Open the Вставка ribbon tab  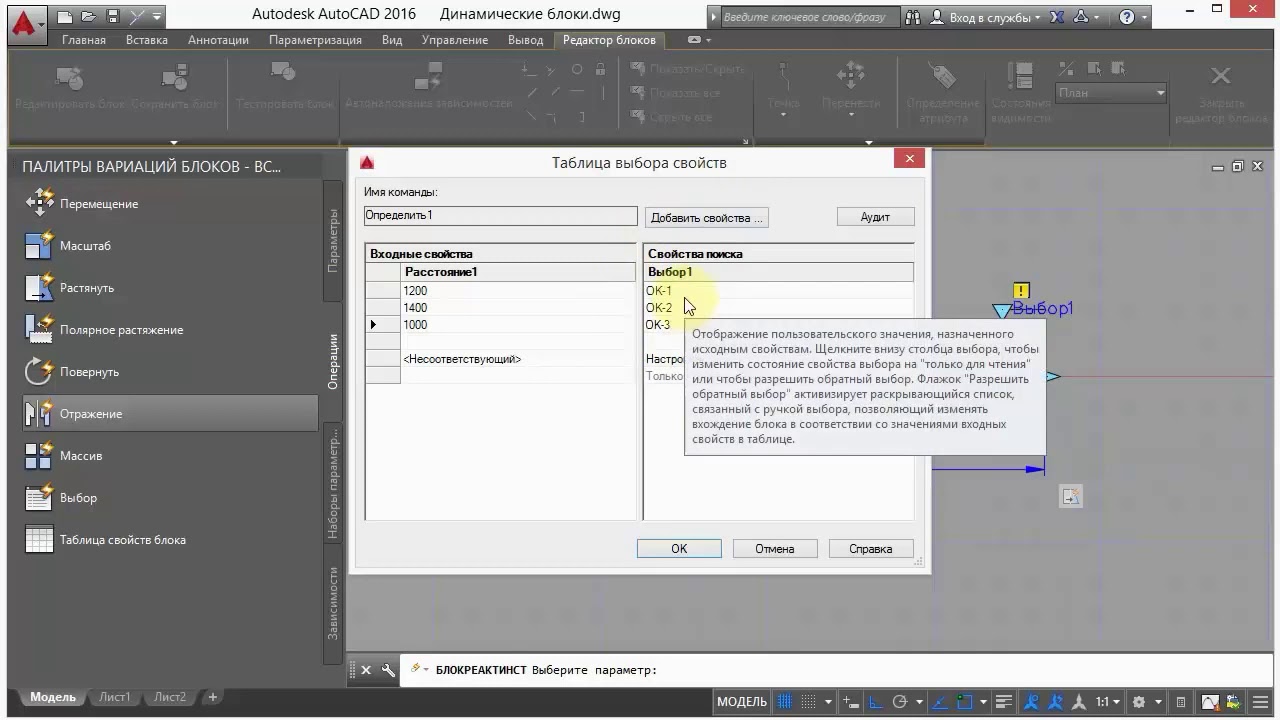(148, 40)
